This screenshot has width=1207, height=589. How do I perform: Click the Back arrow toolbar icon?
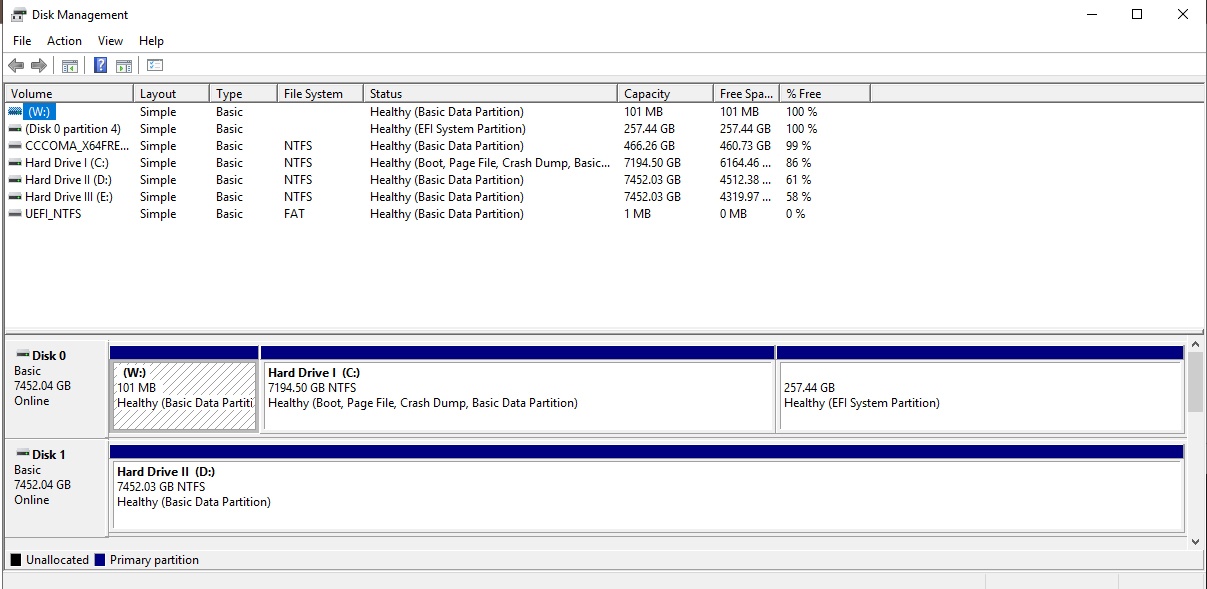pyautogui.click(x=16, y=66)
